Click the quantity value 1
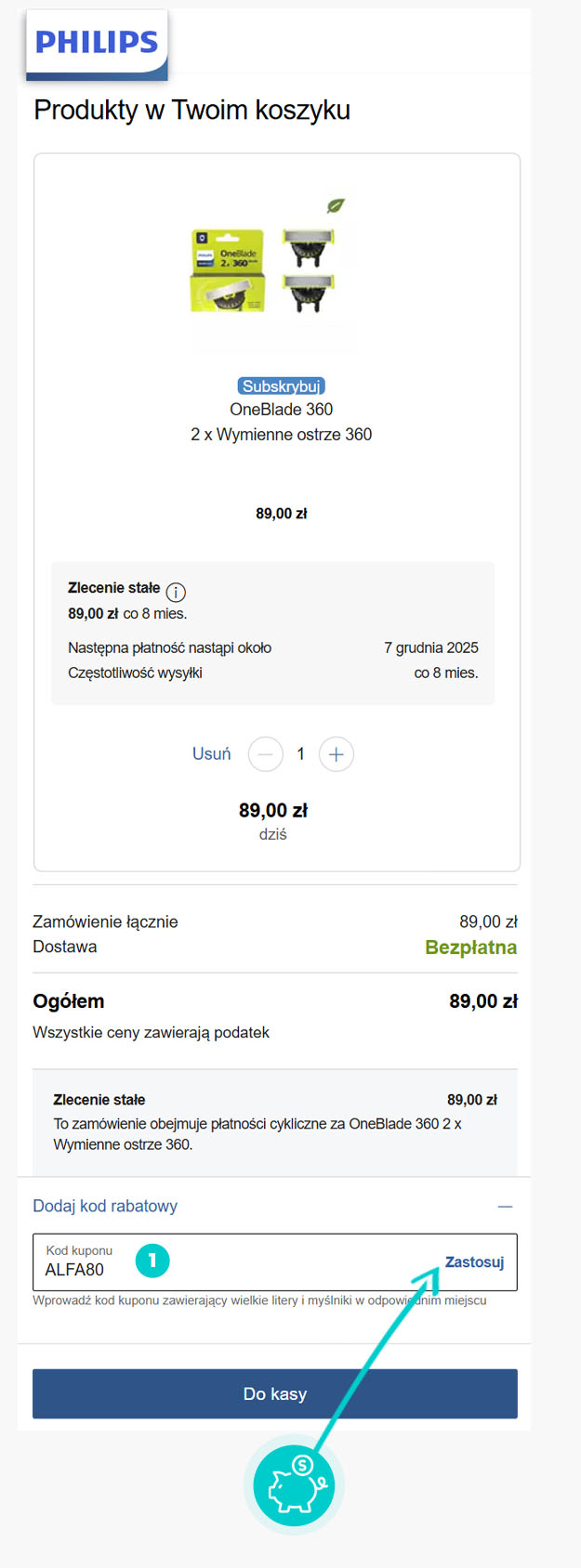The height and width of the screenshot is (1568, 581). (300, 754)
